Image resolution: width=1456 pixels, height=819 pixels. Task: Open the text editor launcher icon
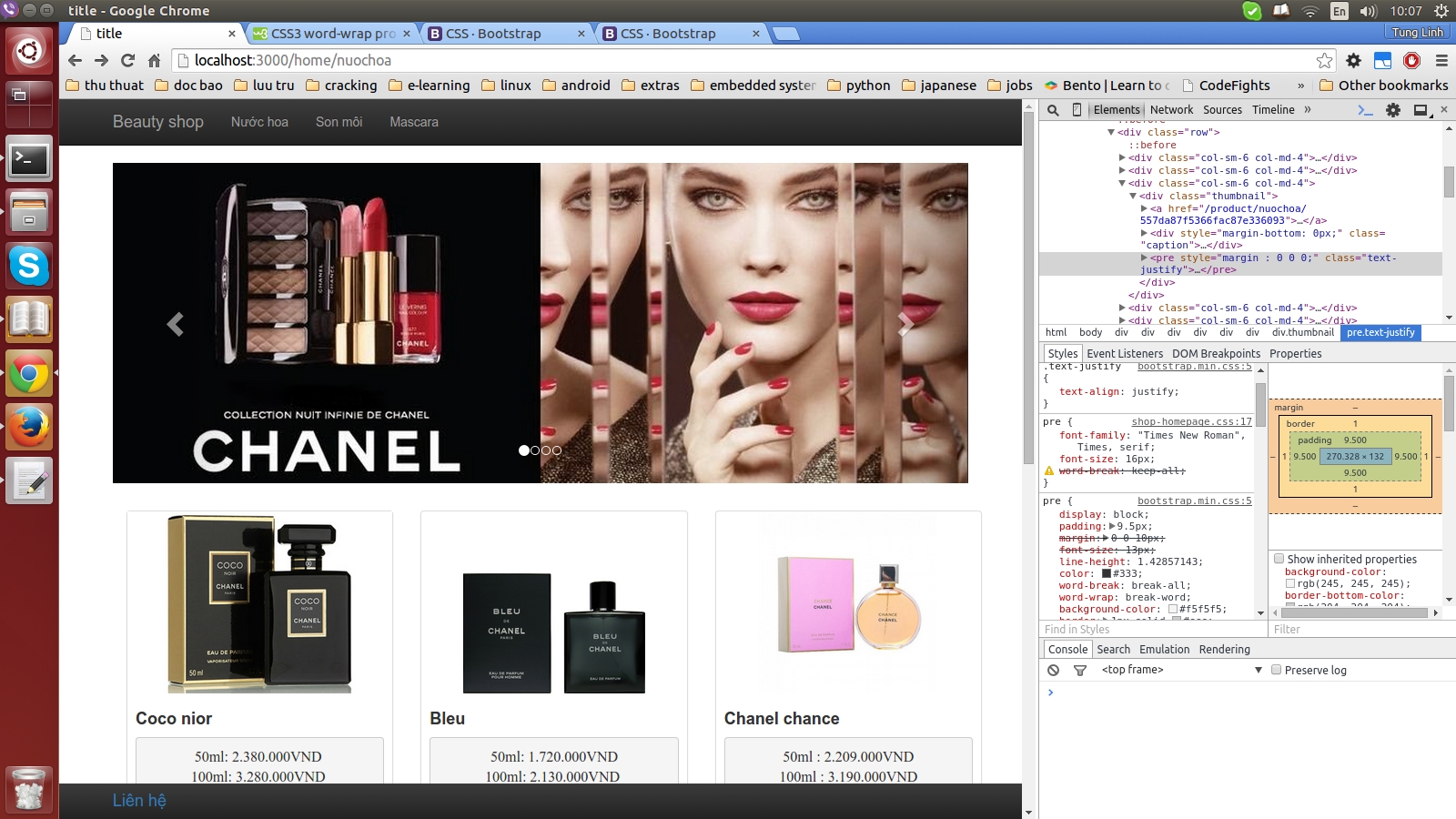[x=29, y=480]
